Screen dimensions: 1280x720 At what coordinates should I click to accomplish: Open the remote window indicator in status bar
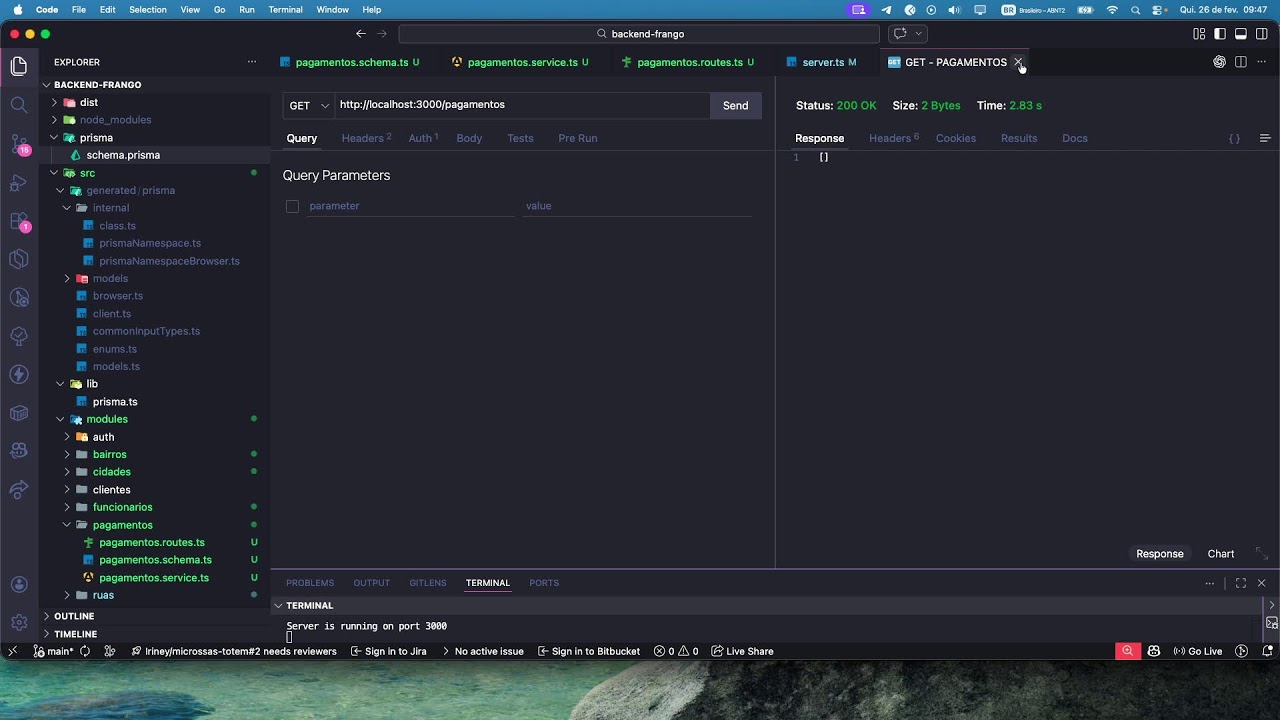click(x=12, y=651)
